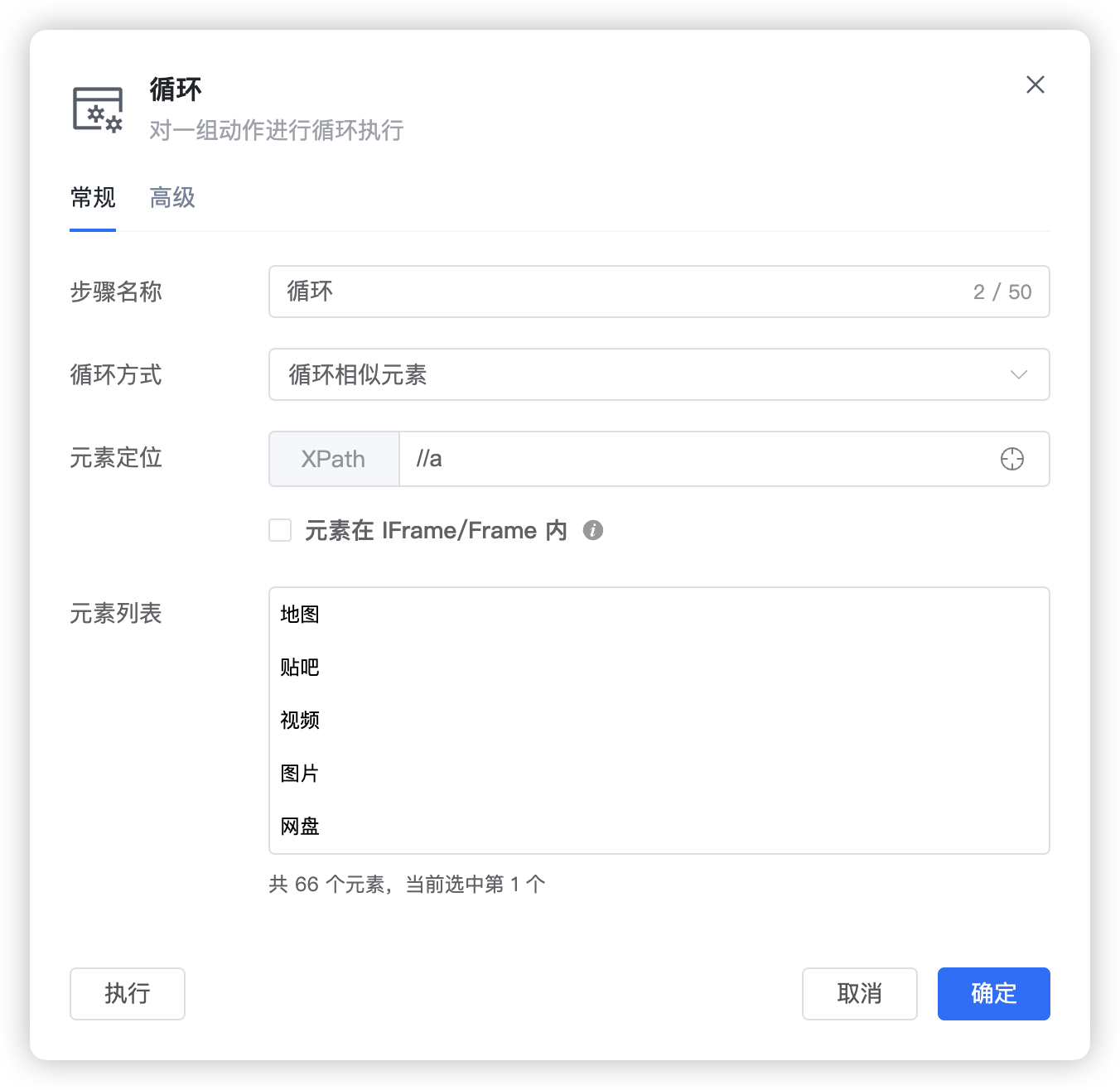This screenshot has width=1120, height=1090.
Task: Focus the 步骤名称 input field
Action: click(659, 292)
